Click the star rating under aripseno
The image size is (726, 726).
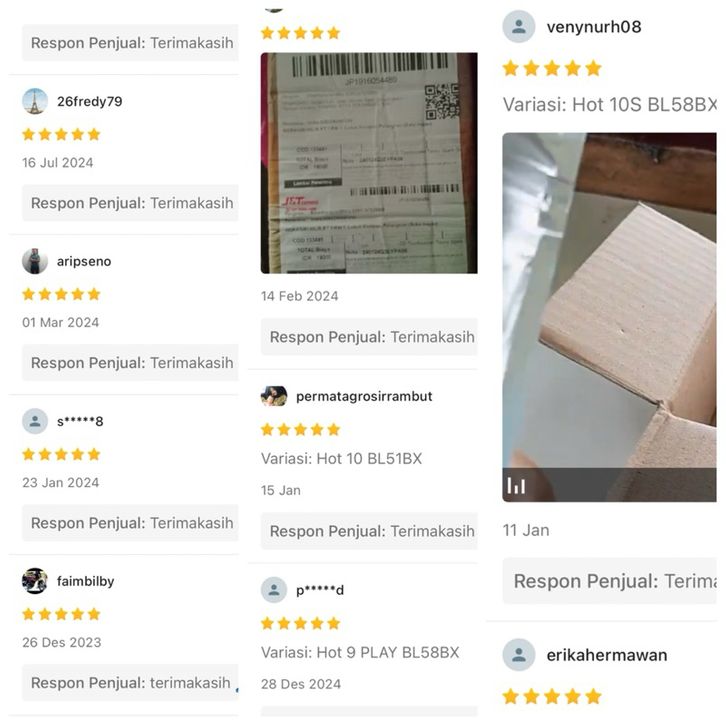tap(61, 294)
